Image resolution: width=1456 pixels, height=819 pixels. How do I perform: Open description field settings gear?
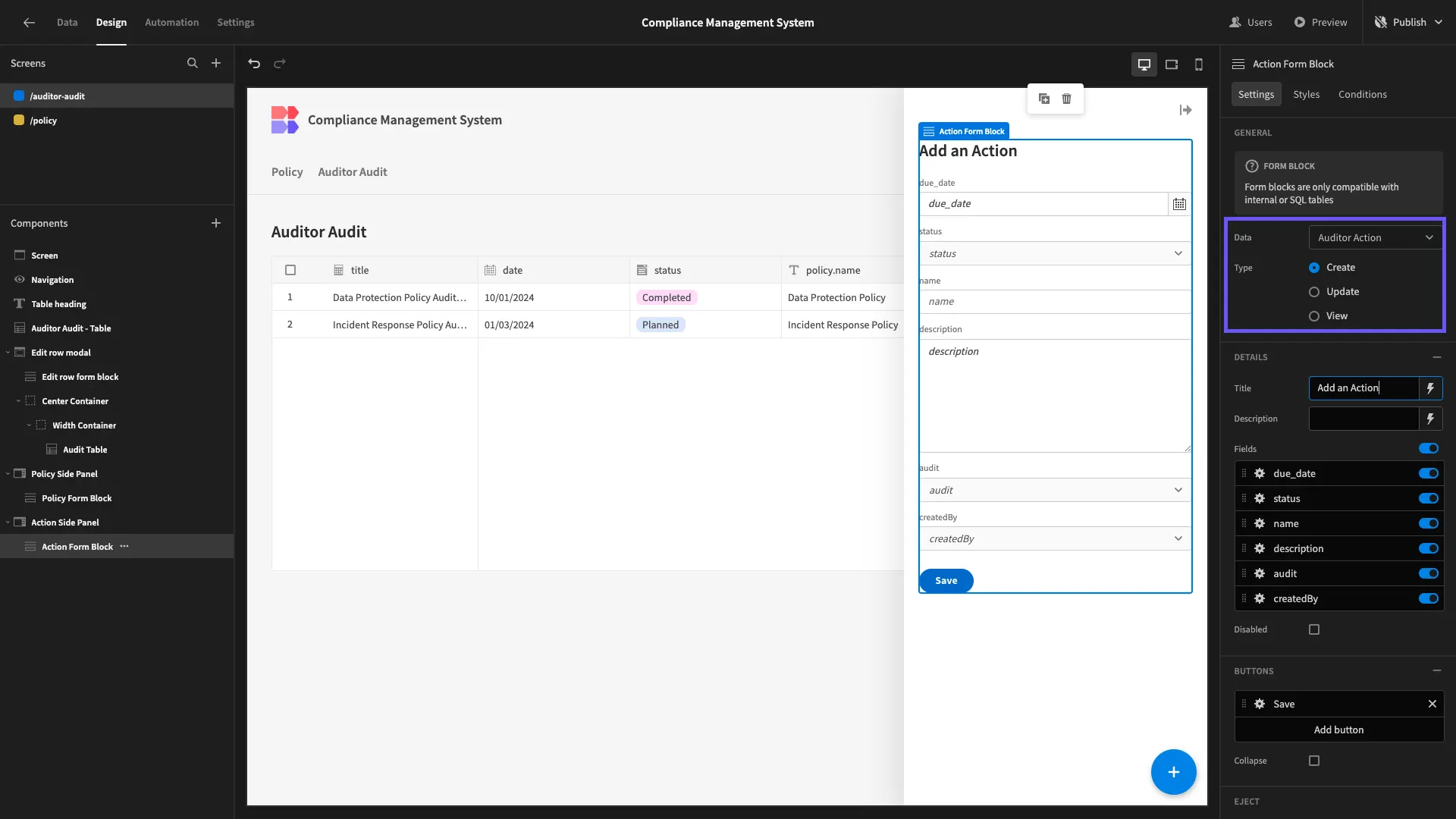[x=1259, y=548]
